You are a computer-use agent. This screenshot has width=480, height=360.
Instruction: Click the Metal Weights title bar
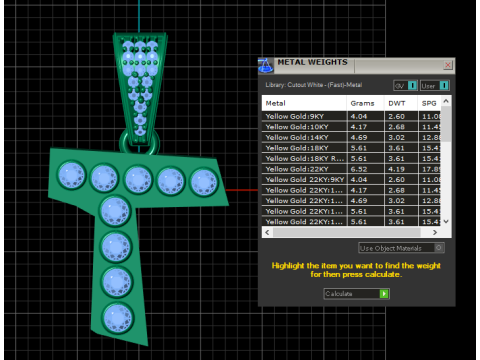coord(357,65)
